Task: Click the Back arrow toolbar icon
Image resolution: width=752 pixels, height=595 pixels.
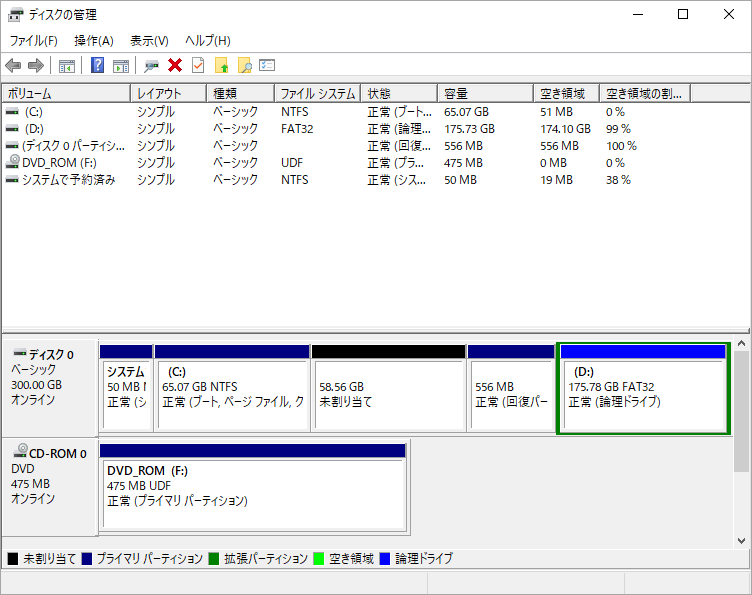Action: point(13,65)
